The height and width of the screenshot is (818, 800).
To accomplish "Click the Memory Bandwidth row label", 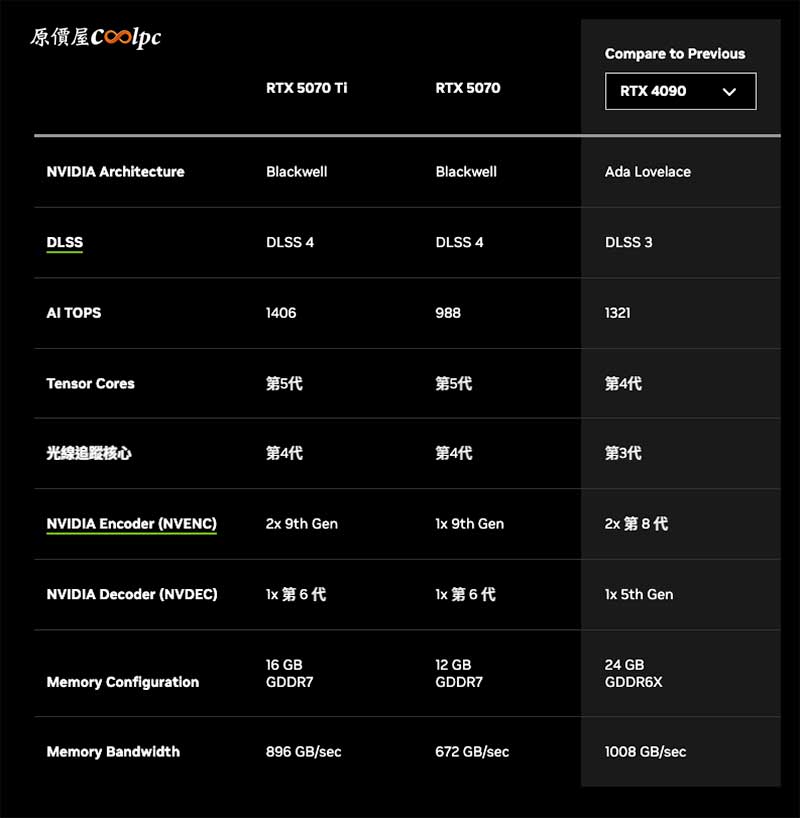I will click(113, 752).
